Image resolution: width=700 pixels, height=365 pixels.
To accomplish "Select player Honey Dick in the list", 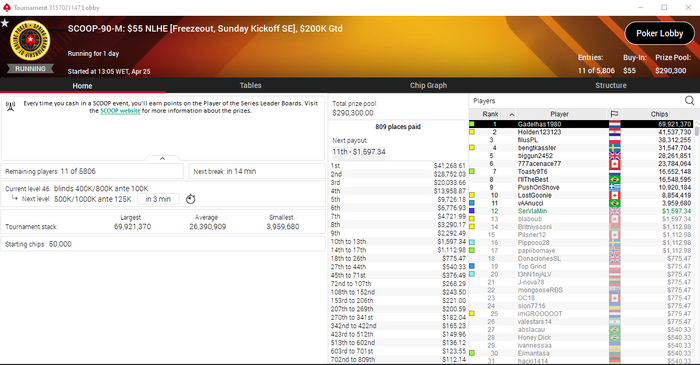I will [x=581, y=337].
